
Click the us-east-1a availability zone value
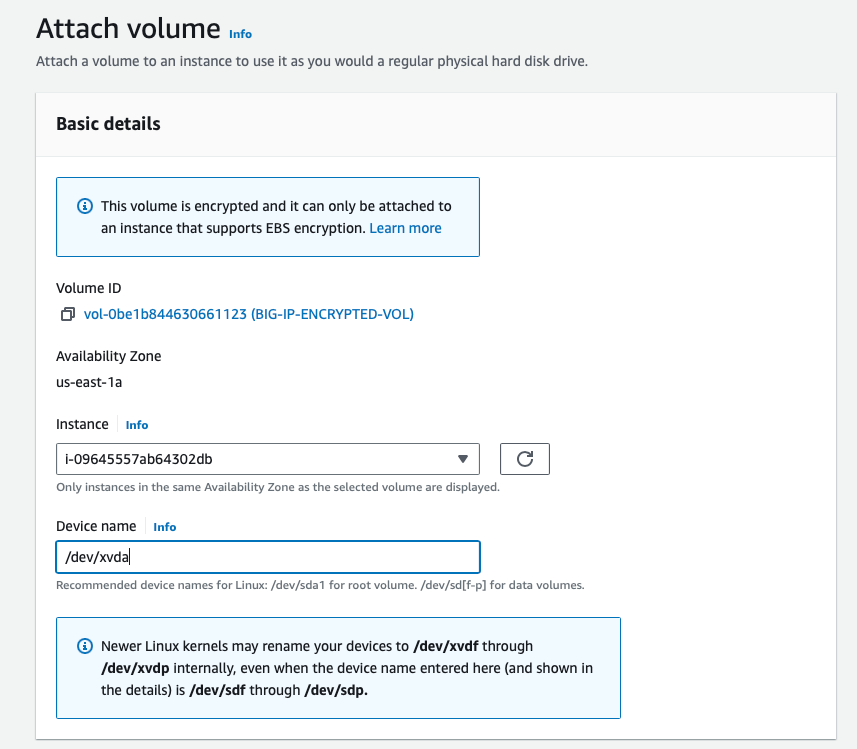click(x=89, y=381)
